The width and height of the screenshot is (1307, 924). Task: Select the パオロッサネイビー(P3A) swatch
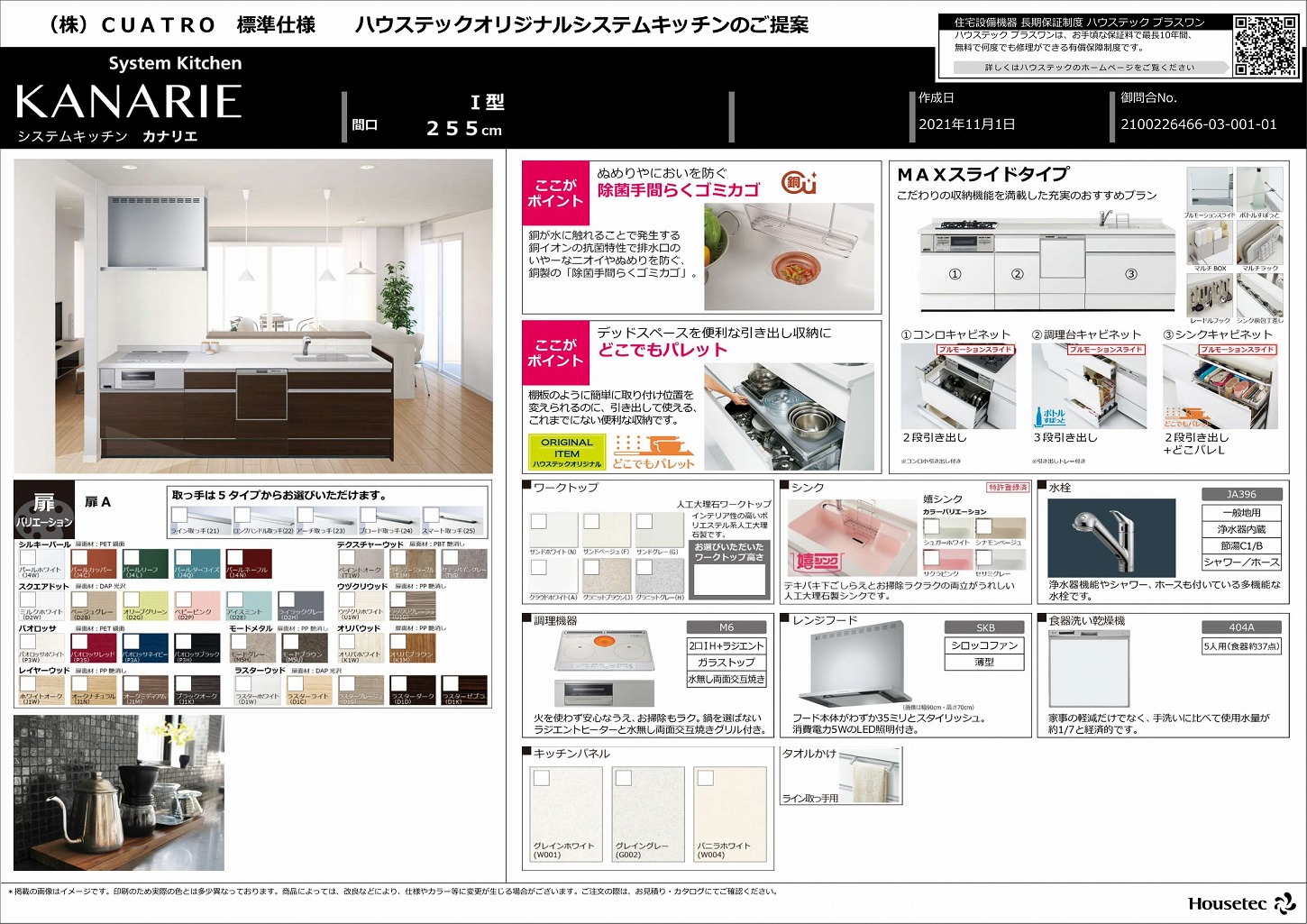pyautogui.click(x=144, y=648)
